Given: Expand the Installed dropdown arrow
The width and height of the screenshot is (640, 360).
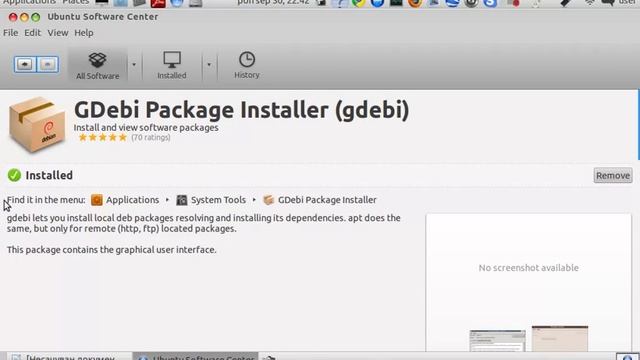Looking at the screenshot, I should point(209,64).
